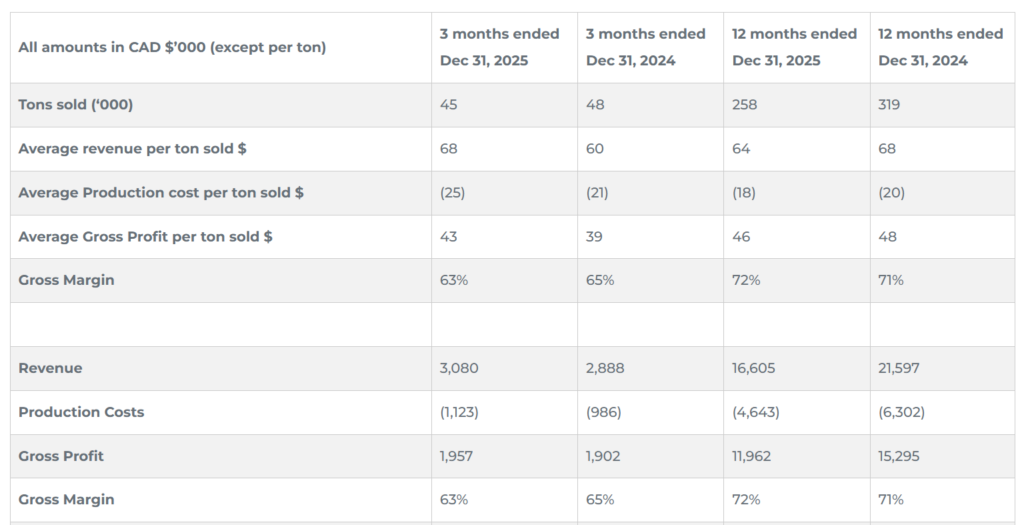Click 'Average Gross Profit per ton sold $' label
The height and width of the screenshot is (525, 1024).
coord(146,237)
